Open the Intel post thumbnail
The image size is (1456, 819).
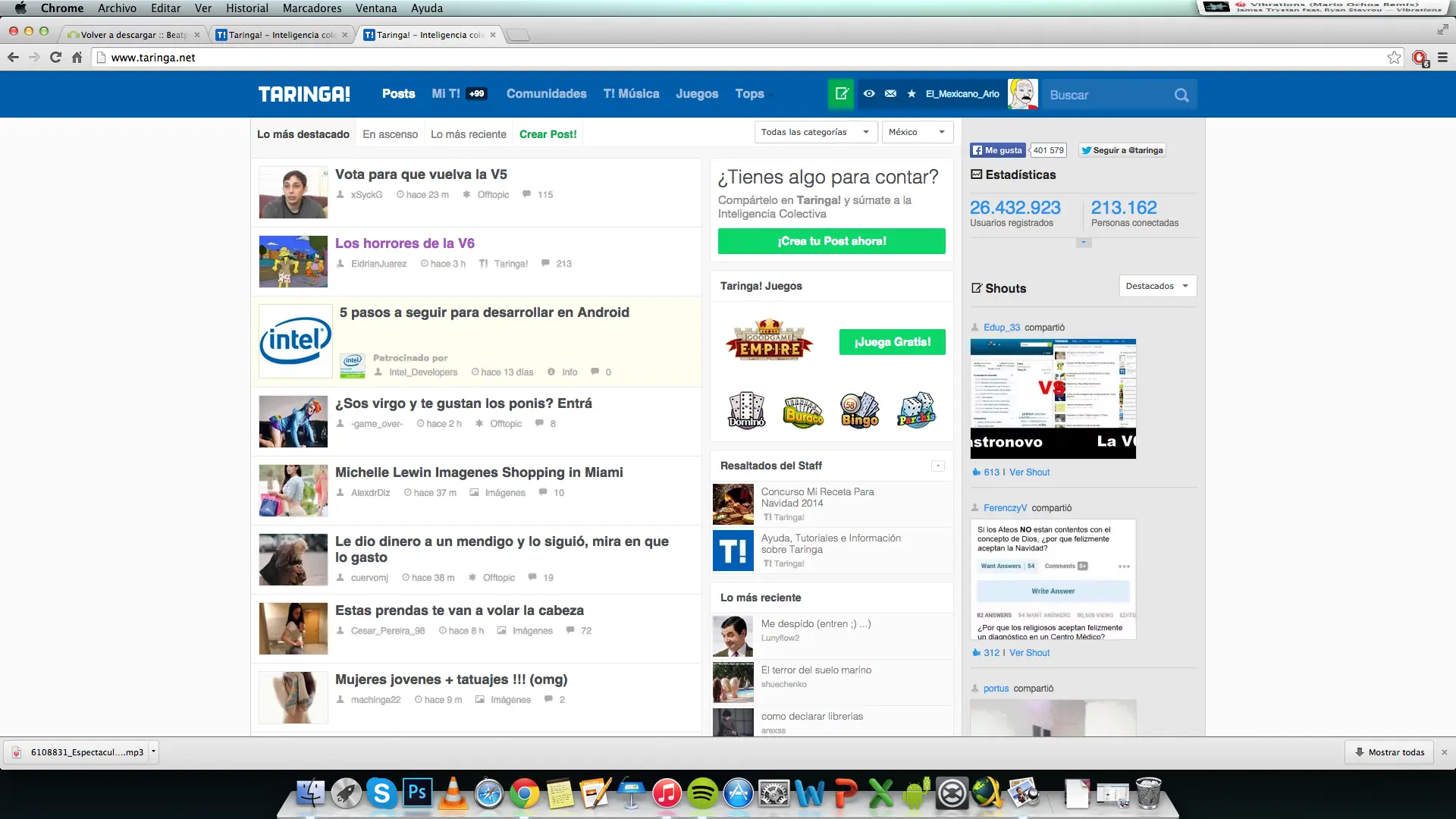[x=296, y=341]
